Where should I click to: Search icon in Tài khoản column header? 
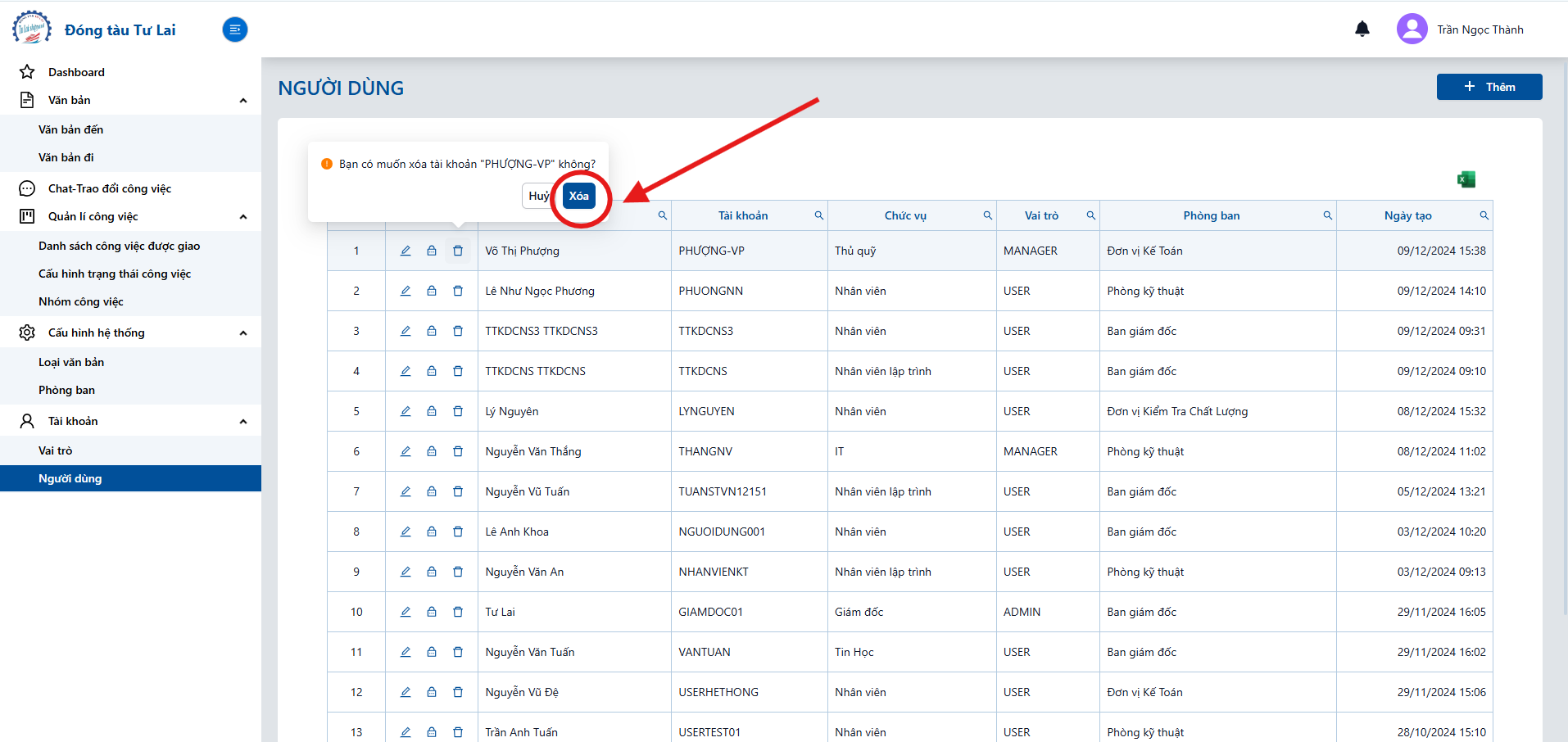[818, 215]
